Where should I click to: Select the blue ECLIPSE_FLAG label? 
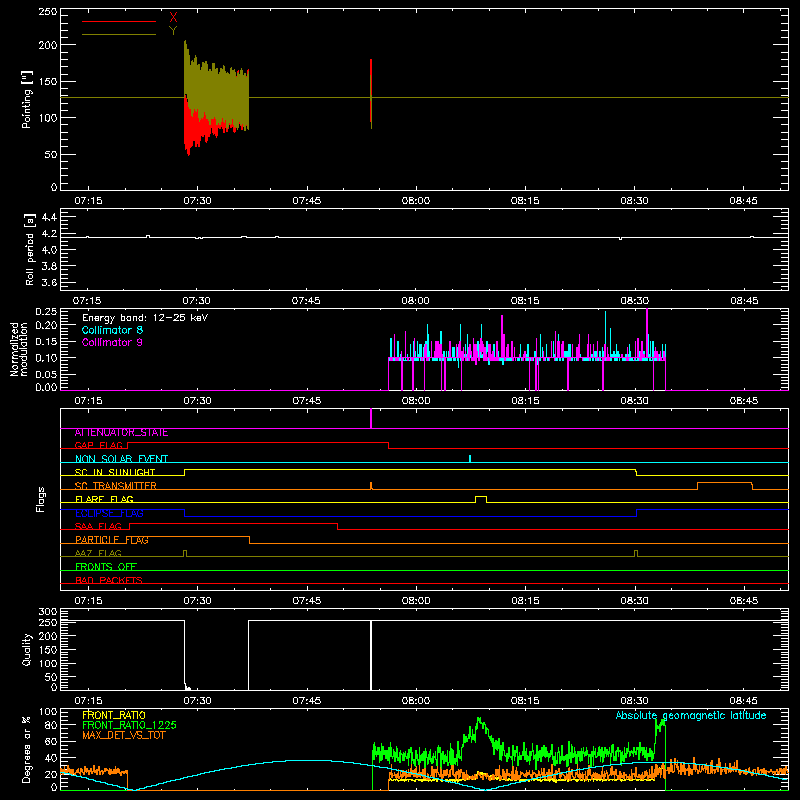(109, 513)
